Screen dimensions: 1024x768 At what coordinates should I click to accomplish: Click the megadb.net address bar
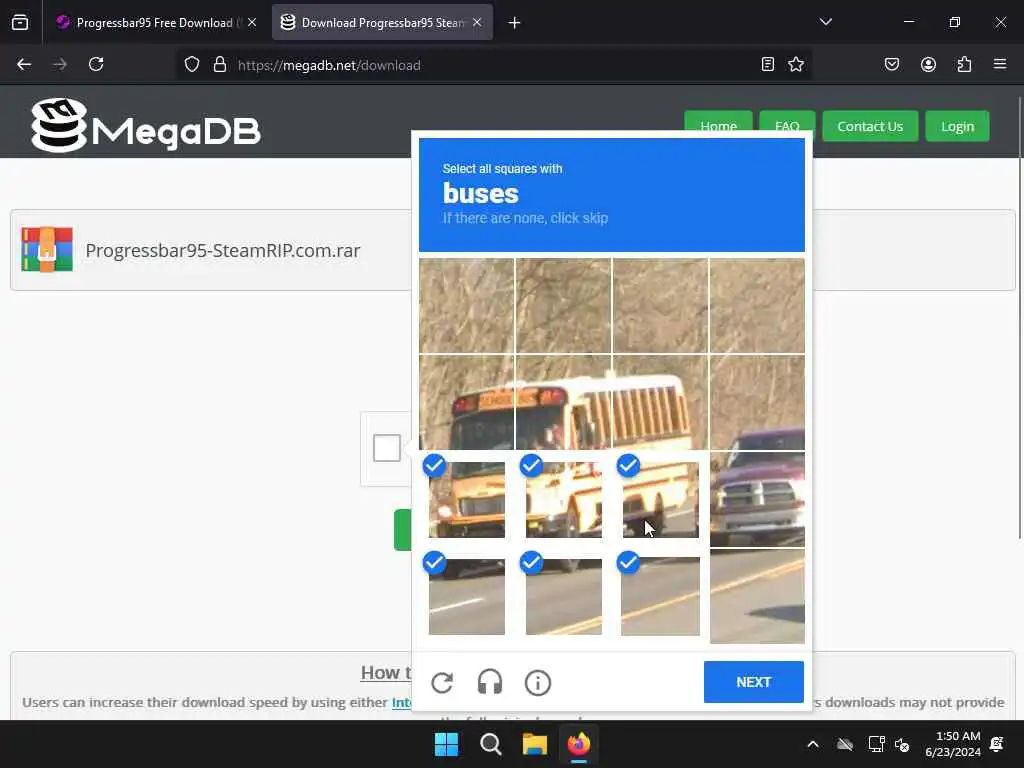pos(493,65)
